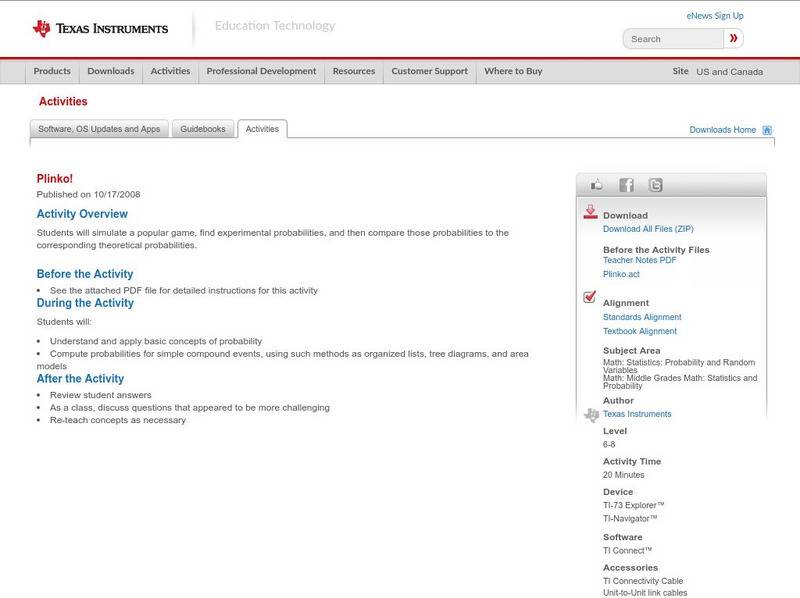The image size is (800, 598).
Task: Open the Products menu
Action: (52, 72)
